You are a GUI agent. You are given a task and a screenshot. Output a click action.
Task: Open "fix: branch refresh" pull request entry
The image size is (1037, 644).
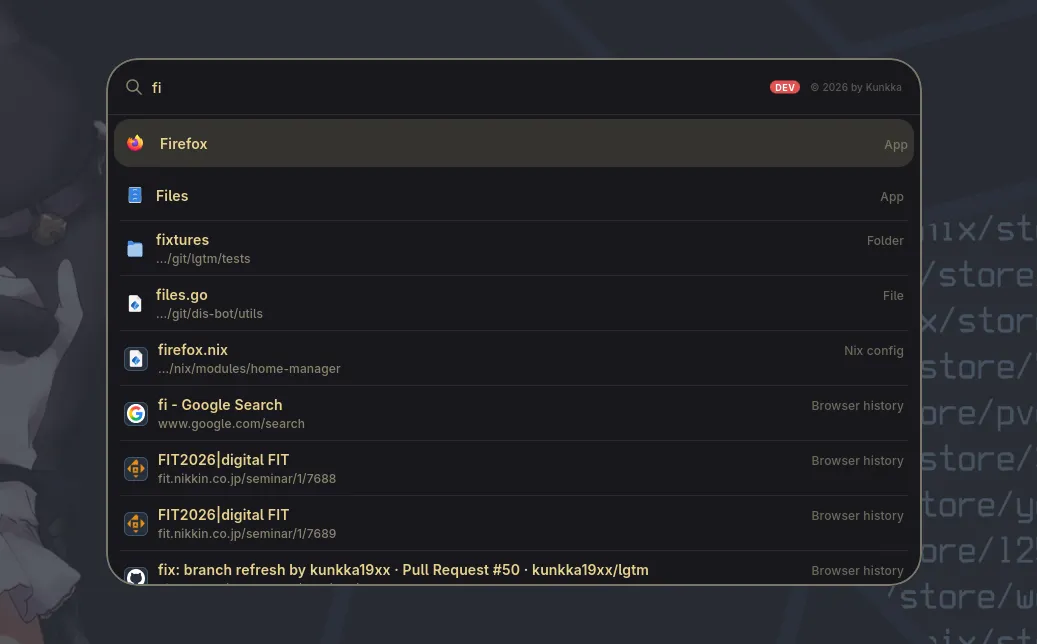click(514, 568)
